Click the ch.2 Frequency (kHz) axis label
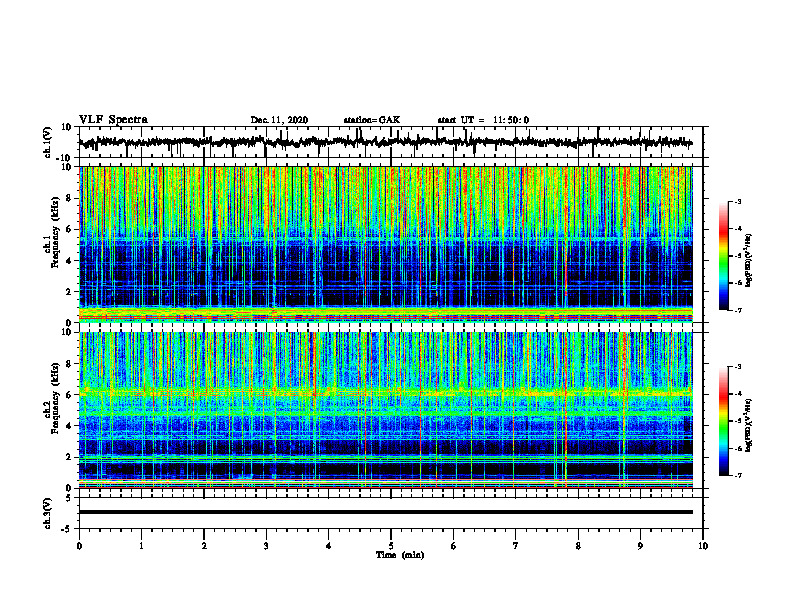 [x=51, y=398]
